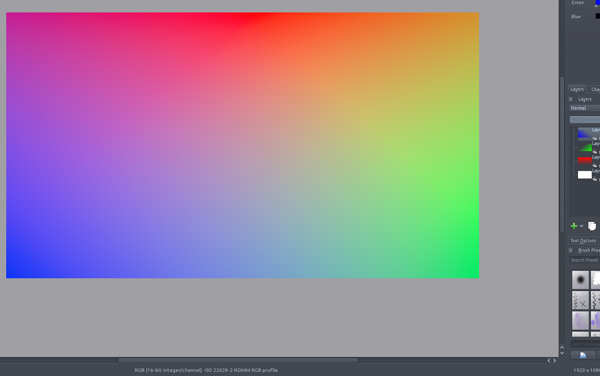Toggle visibility of the green layer
Screen dimensions: 600x376
click(x=594, y=152)
